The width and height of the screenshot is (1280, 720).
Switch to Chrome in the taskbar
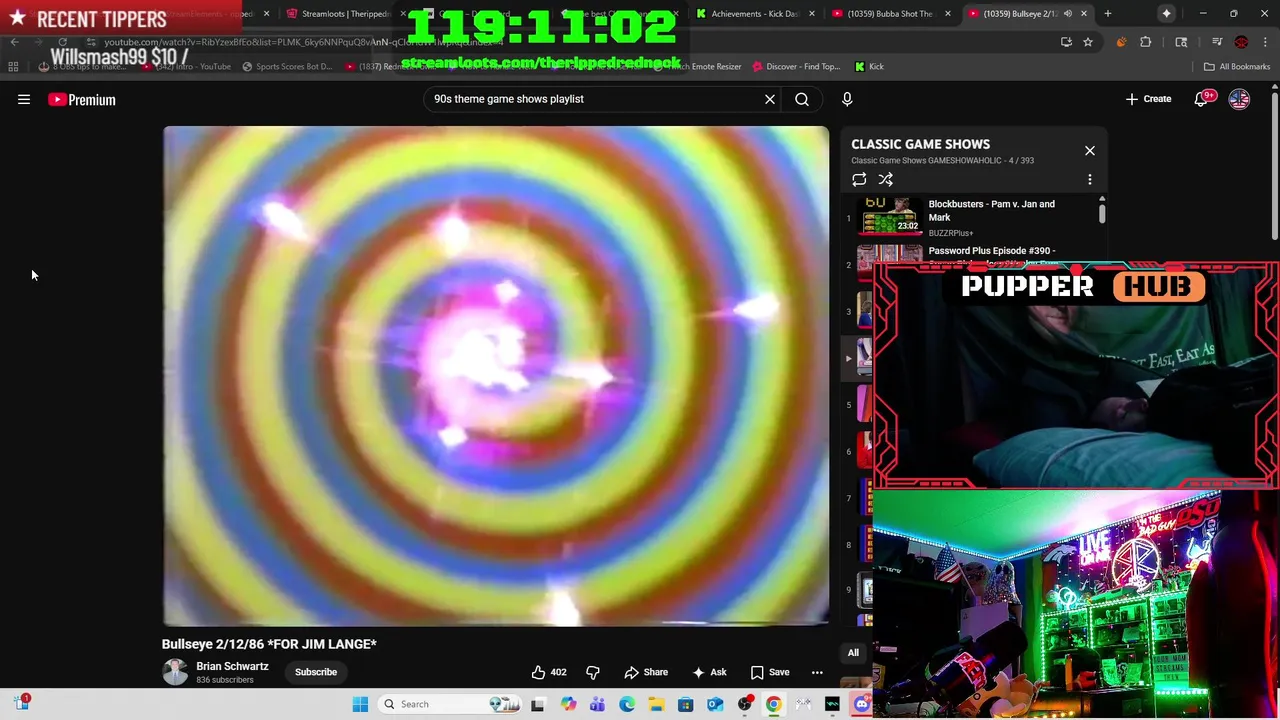point(774,704)
